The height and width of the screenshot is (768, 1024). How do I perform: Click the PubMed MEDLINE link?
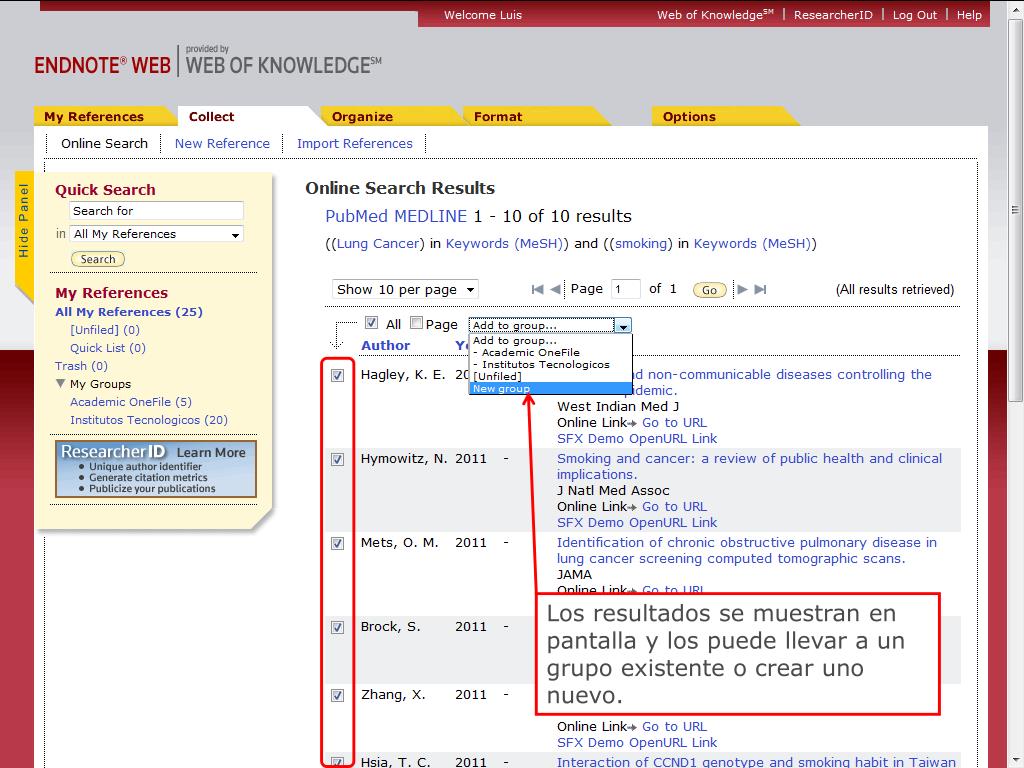(x=396, y=216)
